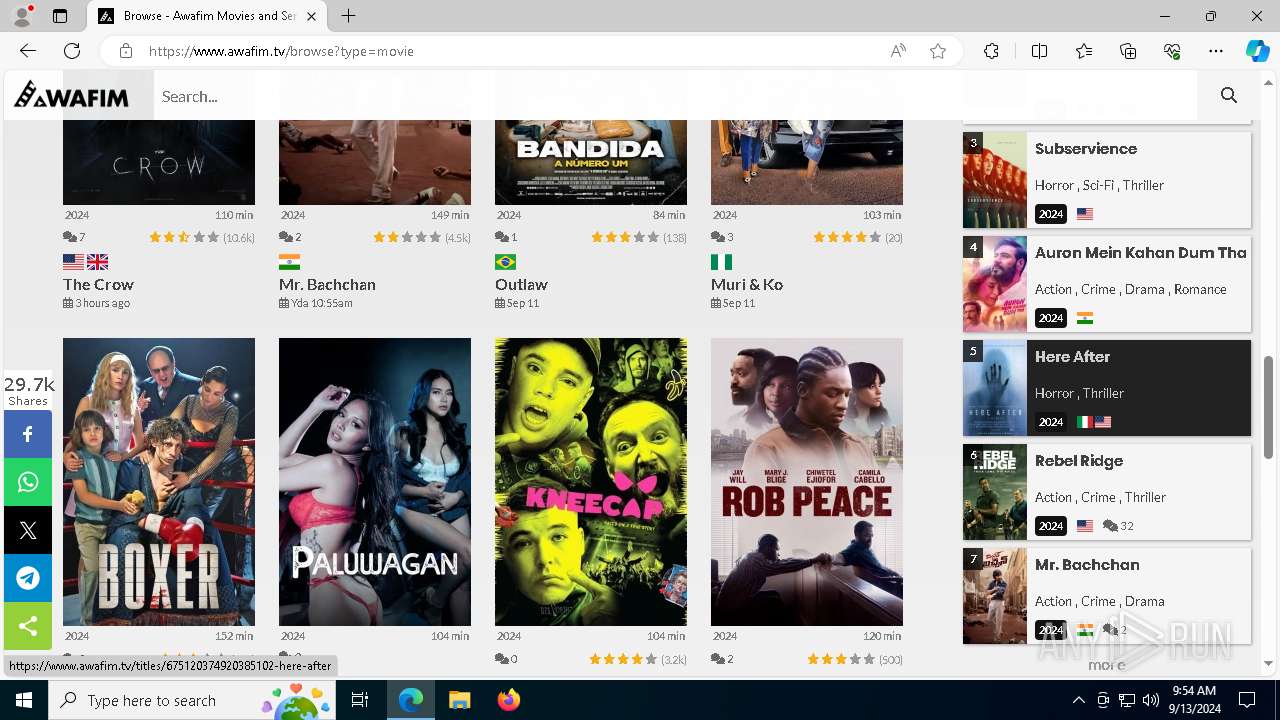Click the star rating under Kneecap

click(x=624, y=659)
